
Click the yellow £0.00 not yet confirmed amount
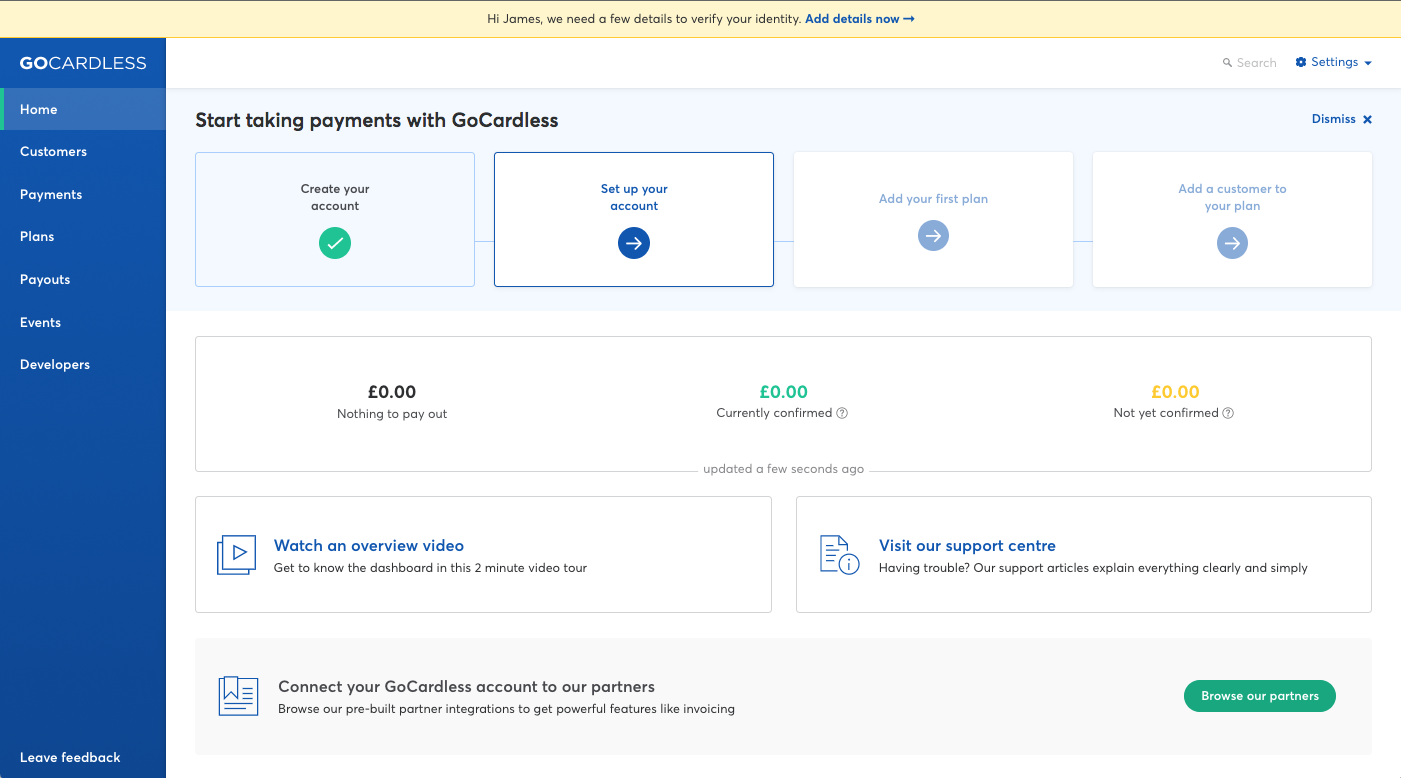coord(1175,392)
